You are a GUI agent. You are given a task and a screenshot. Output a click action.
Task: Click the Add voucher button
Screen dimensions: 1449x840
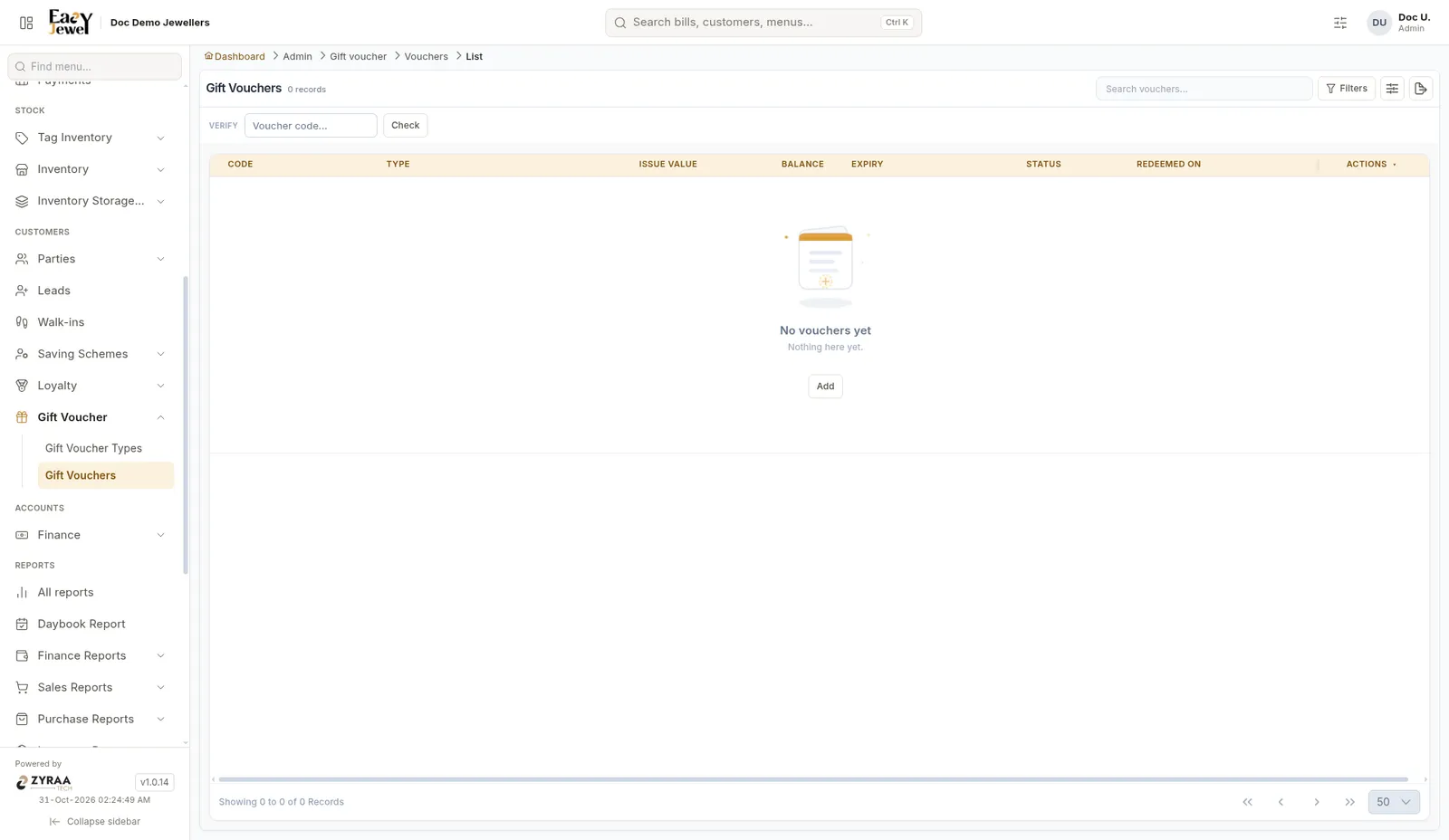[x=825, y=387]
